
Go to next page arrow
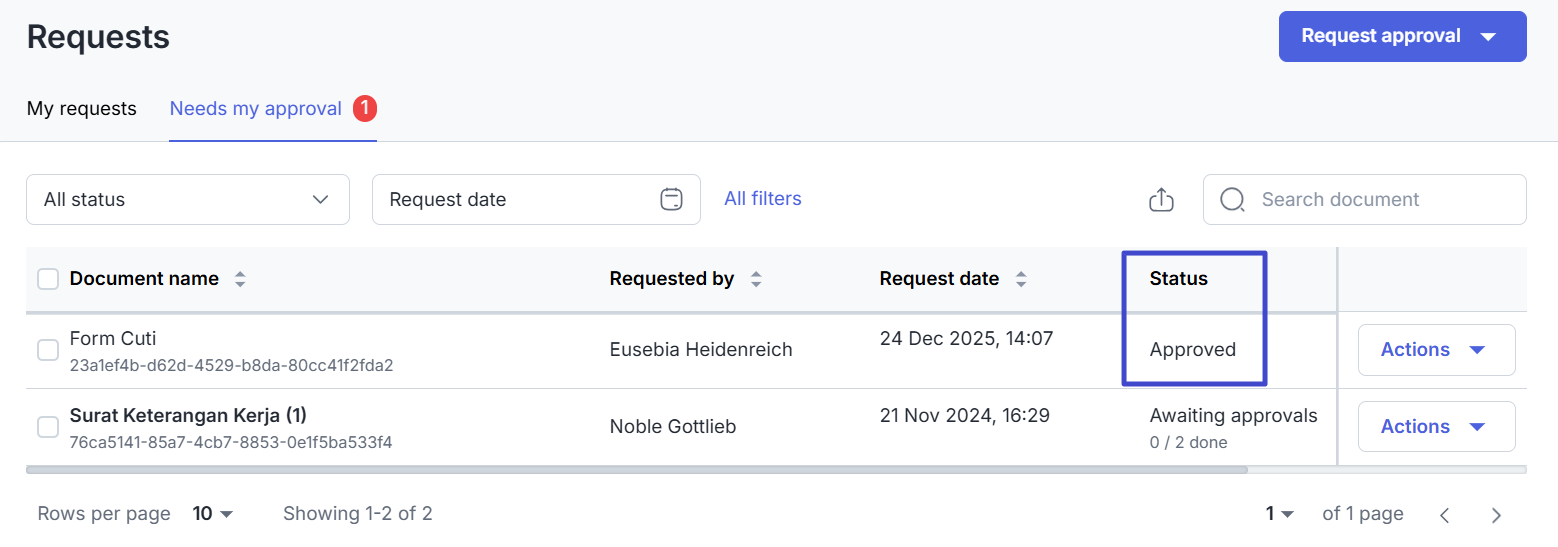(x=1496, y=515)
